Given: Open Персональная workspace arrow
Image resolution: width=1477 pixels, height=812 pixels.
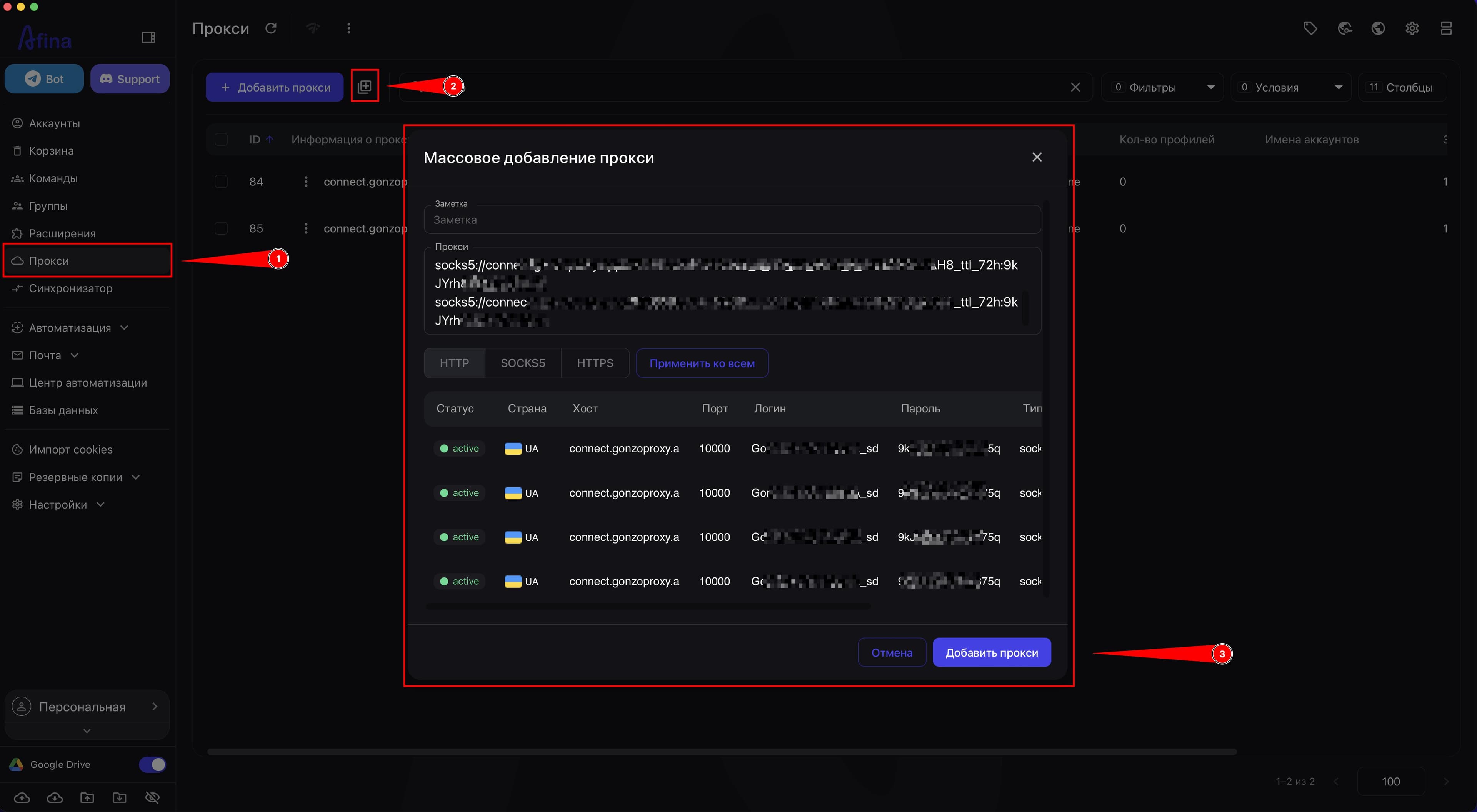Looking at the screenshot, I should (x=154, y=706).
